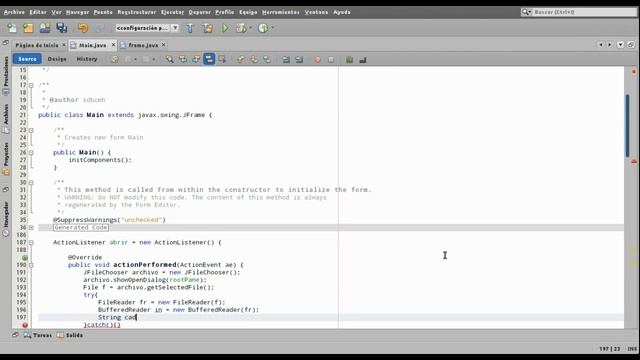Click the Debug Project icon
The height and width of the screenshot is (360, 640).
(x=241, y=28)
